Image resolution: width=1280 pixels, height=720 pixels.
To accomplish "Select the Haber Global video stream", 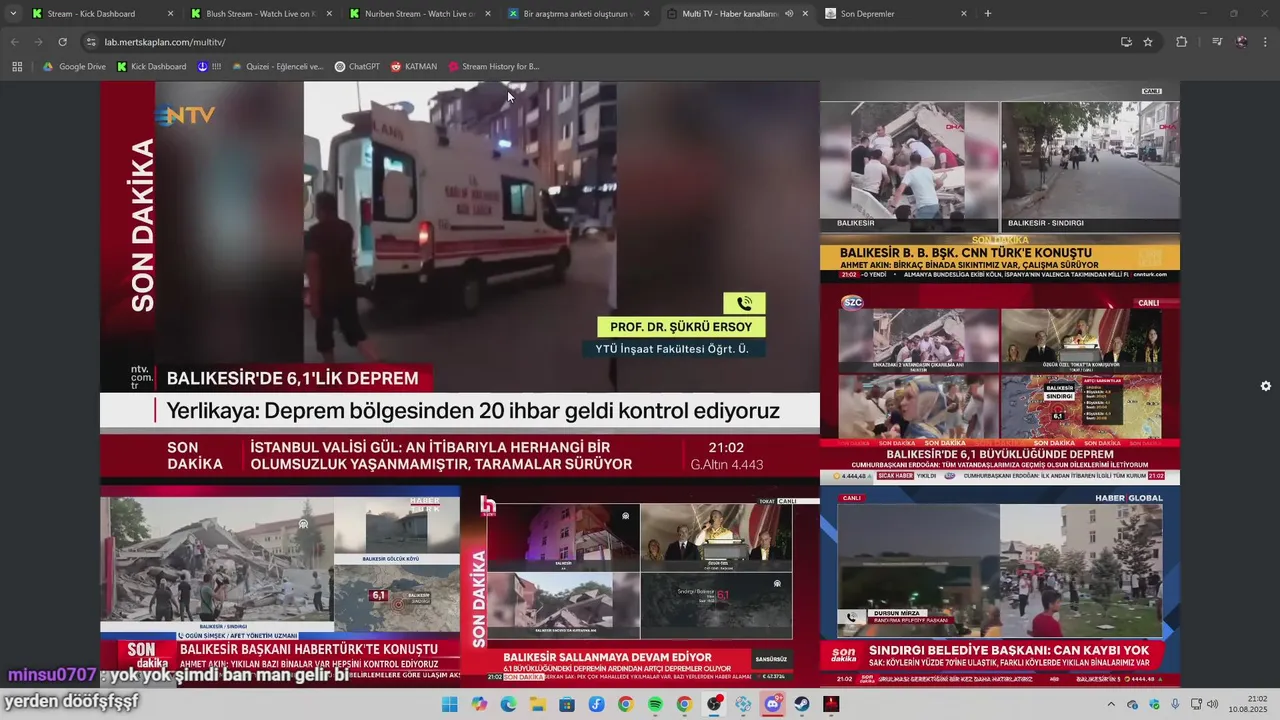I will (1000, 586).
